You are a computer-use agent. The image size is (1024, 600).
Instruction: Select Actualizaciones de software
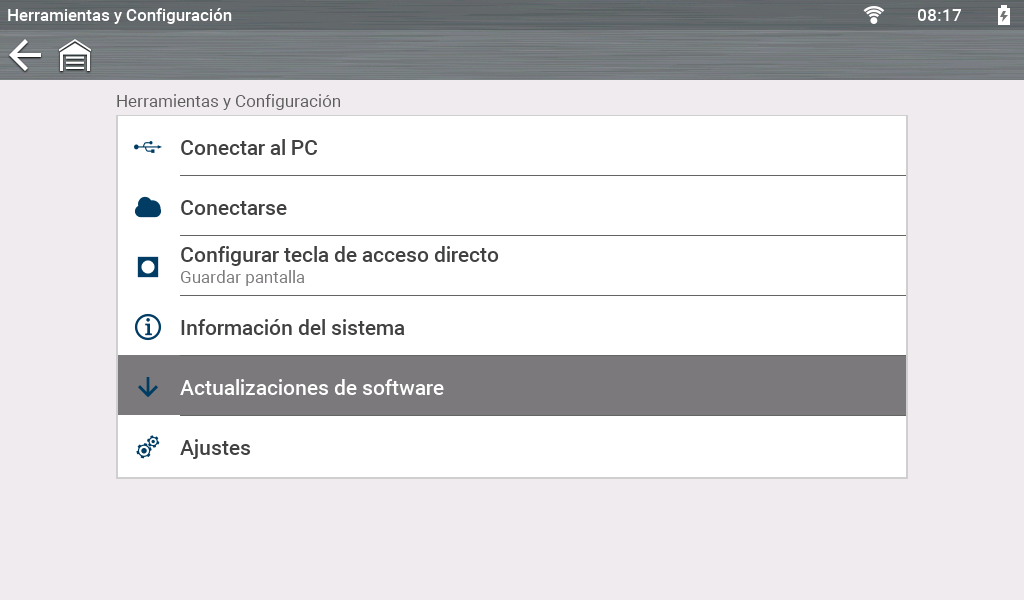(312, 388)
